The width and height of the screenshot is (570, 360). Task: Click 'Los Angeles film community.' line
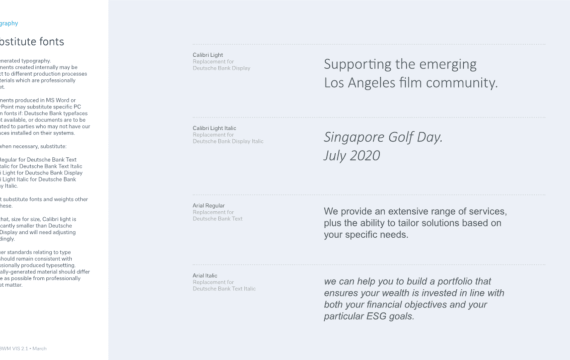point(410,83)
